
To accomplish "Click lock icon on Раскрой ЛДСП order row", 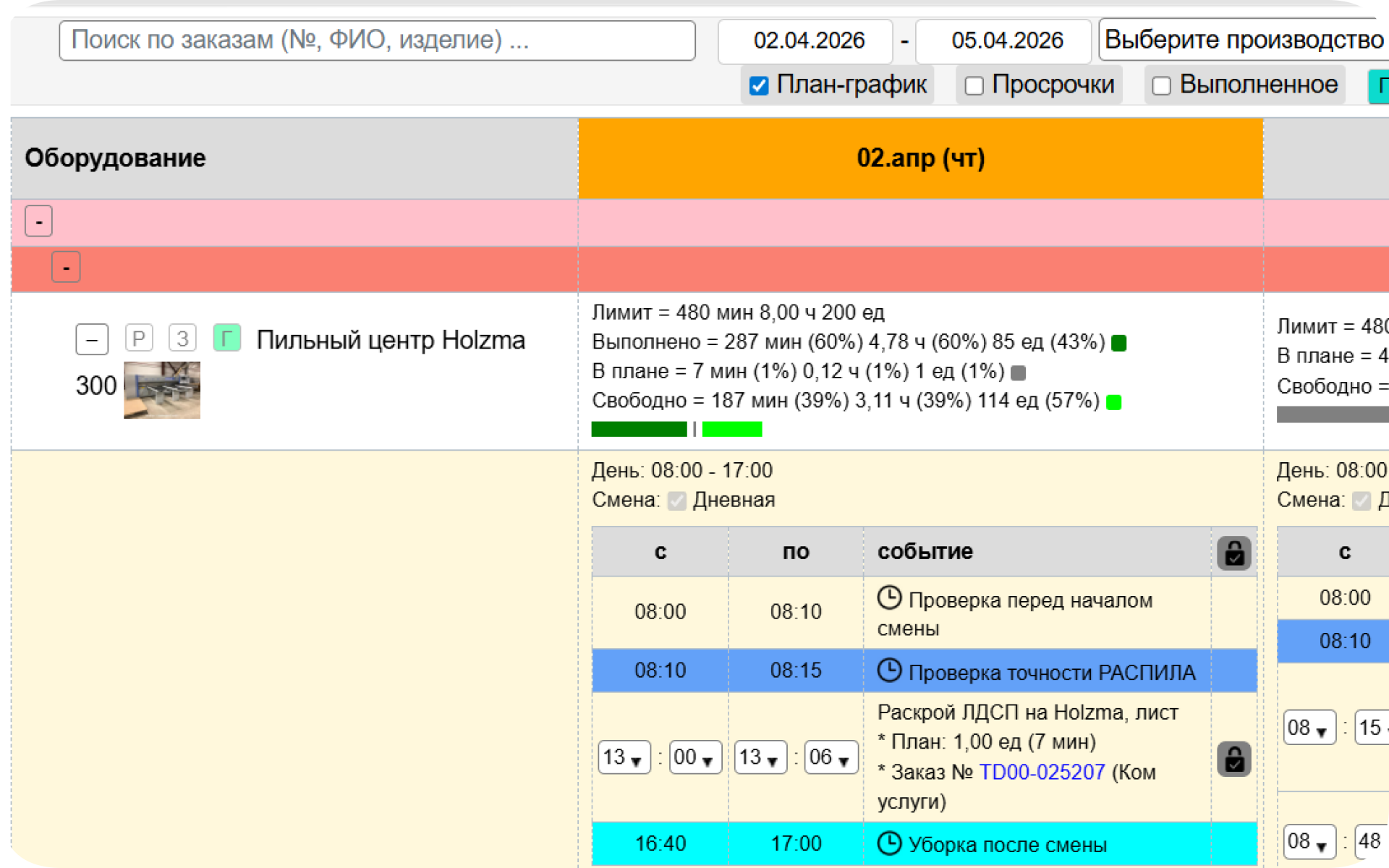I will point(1233,759).
